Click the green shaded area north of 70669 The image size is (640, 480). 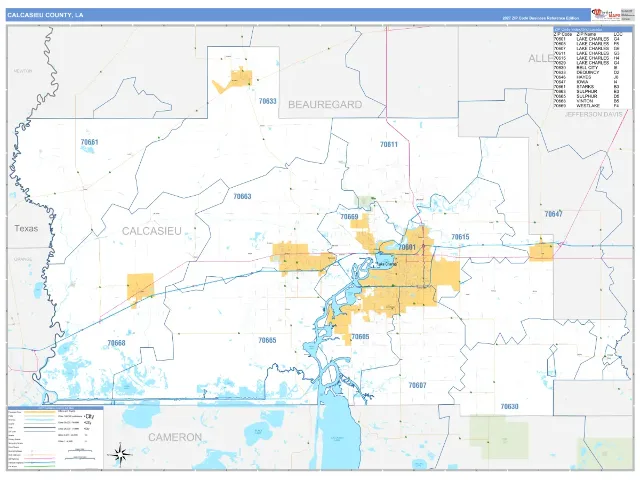(x=365, y=201)
